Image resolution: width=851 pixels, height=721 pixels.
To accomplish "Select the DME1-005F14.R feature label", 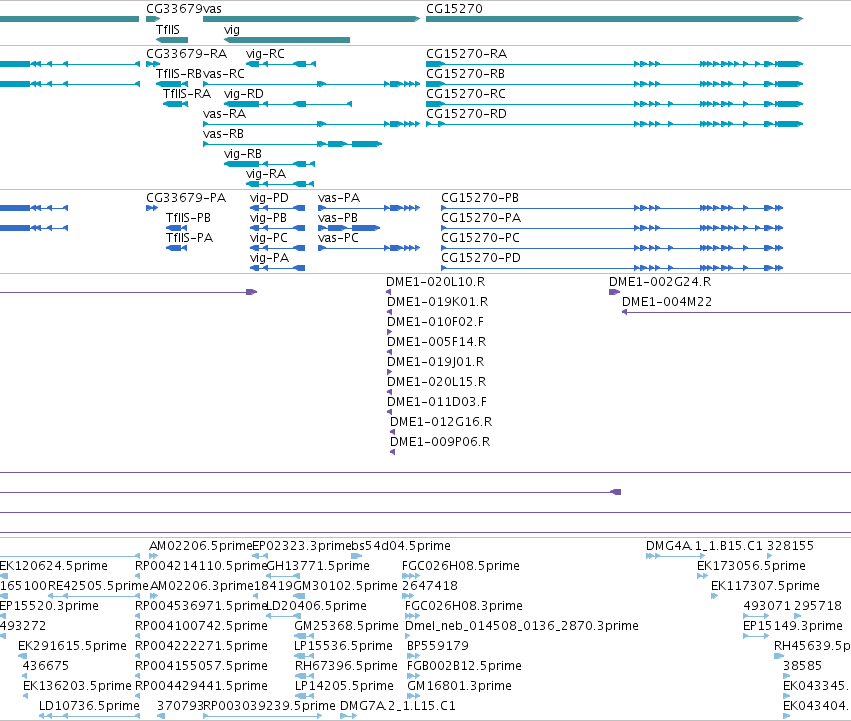I will [436, 342].
